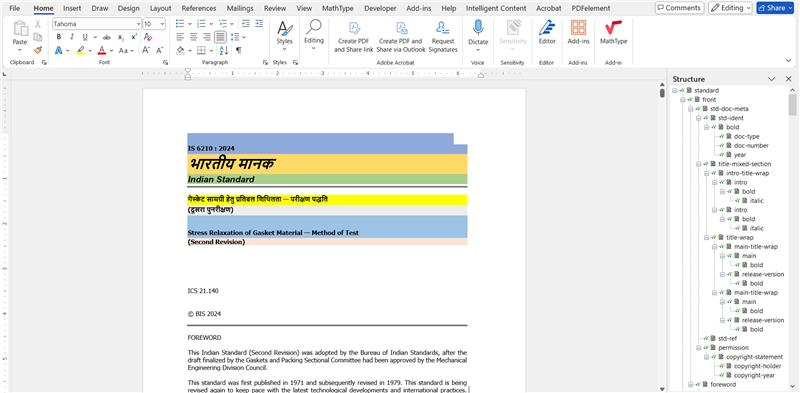800x393 pixels.
Task: Toggle Justify paragraph alignment
Action: pyautogui.click(x=220, y=37)
